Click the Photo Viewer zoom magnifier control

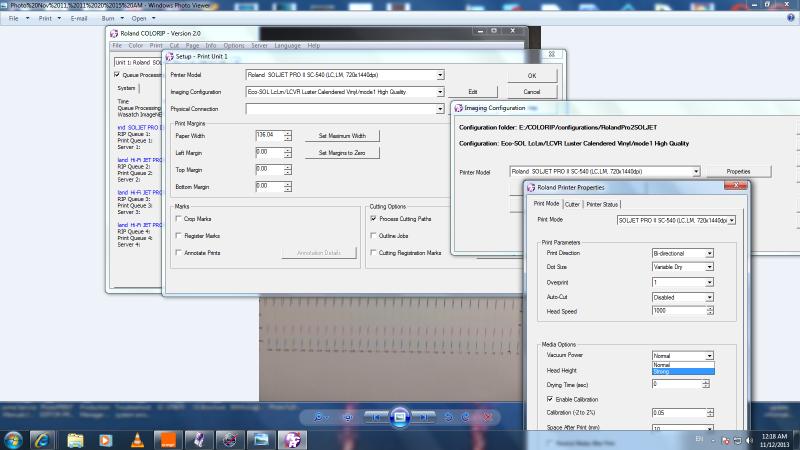click(x=319, y=417)
